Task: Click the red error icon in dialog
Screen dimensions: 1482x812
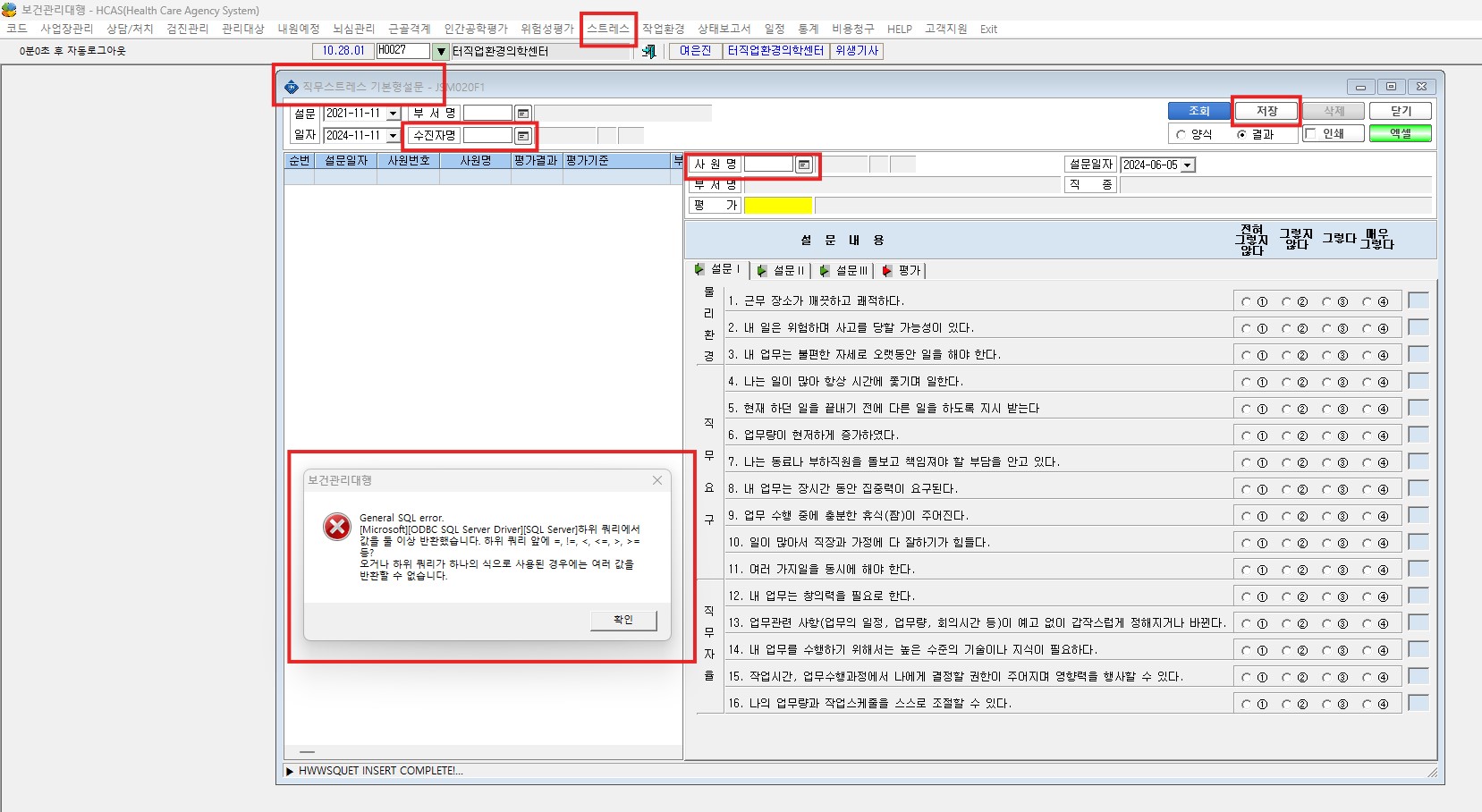Action: coord(337,527)
